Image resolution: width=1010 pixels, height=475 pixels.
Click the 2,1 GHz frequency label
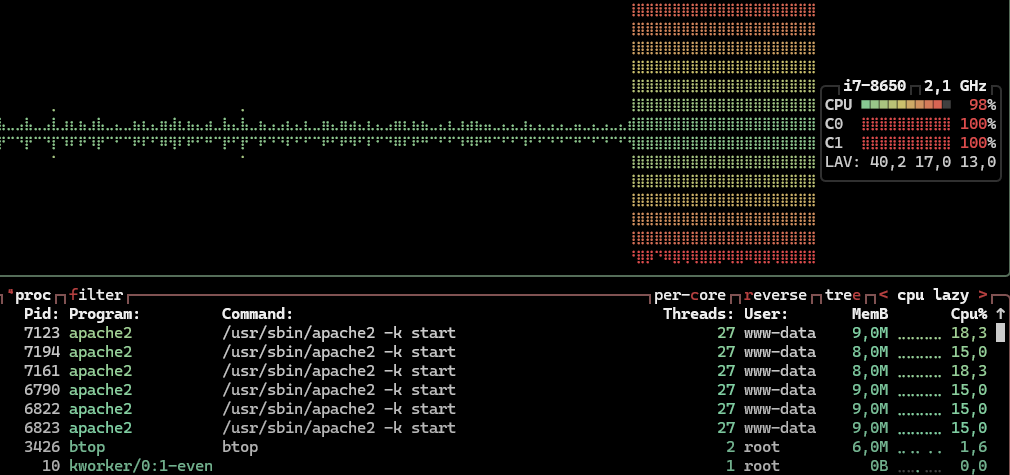[955, 85]
